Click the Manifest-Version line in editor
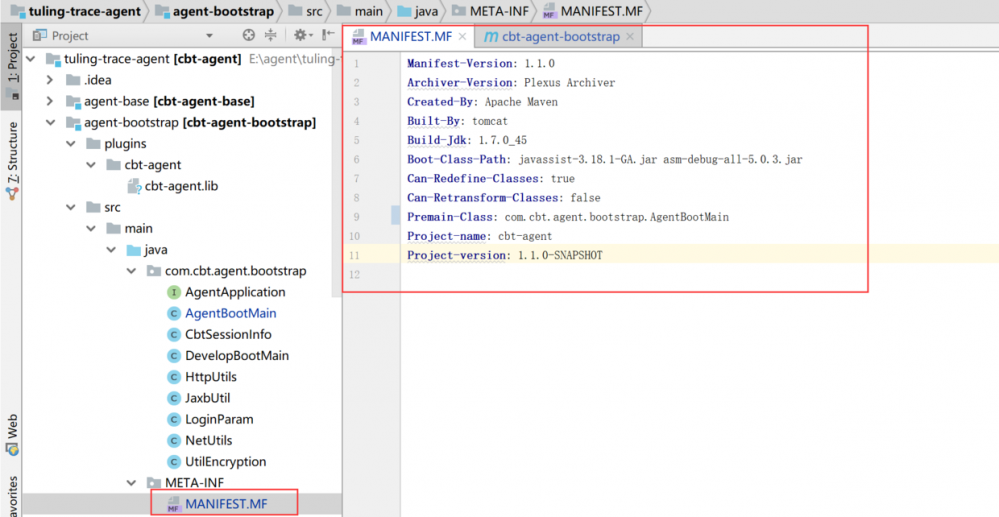 [x=481, y=64]
